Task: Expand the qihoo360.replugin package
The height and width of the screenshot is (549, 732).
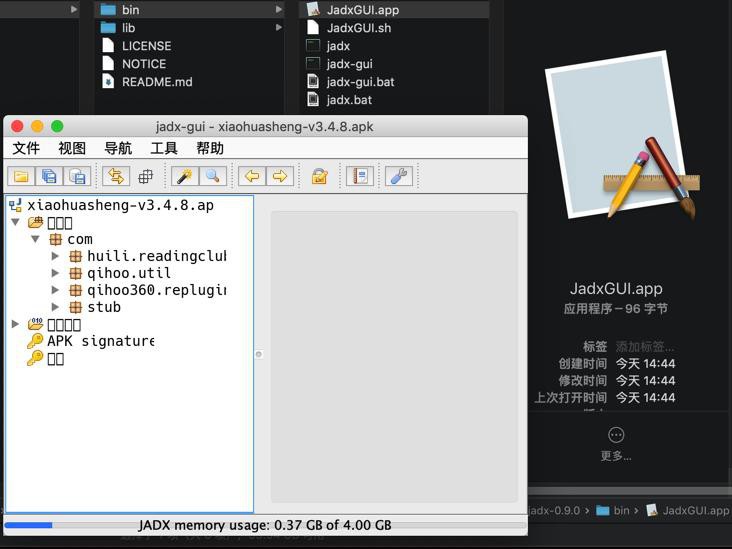Action: (56, 290)
